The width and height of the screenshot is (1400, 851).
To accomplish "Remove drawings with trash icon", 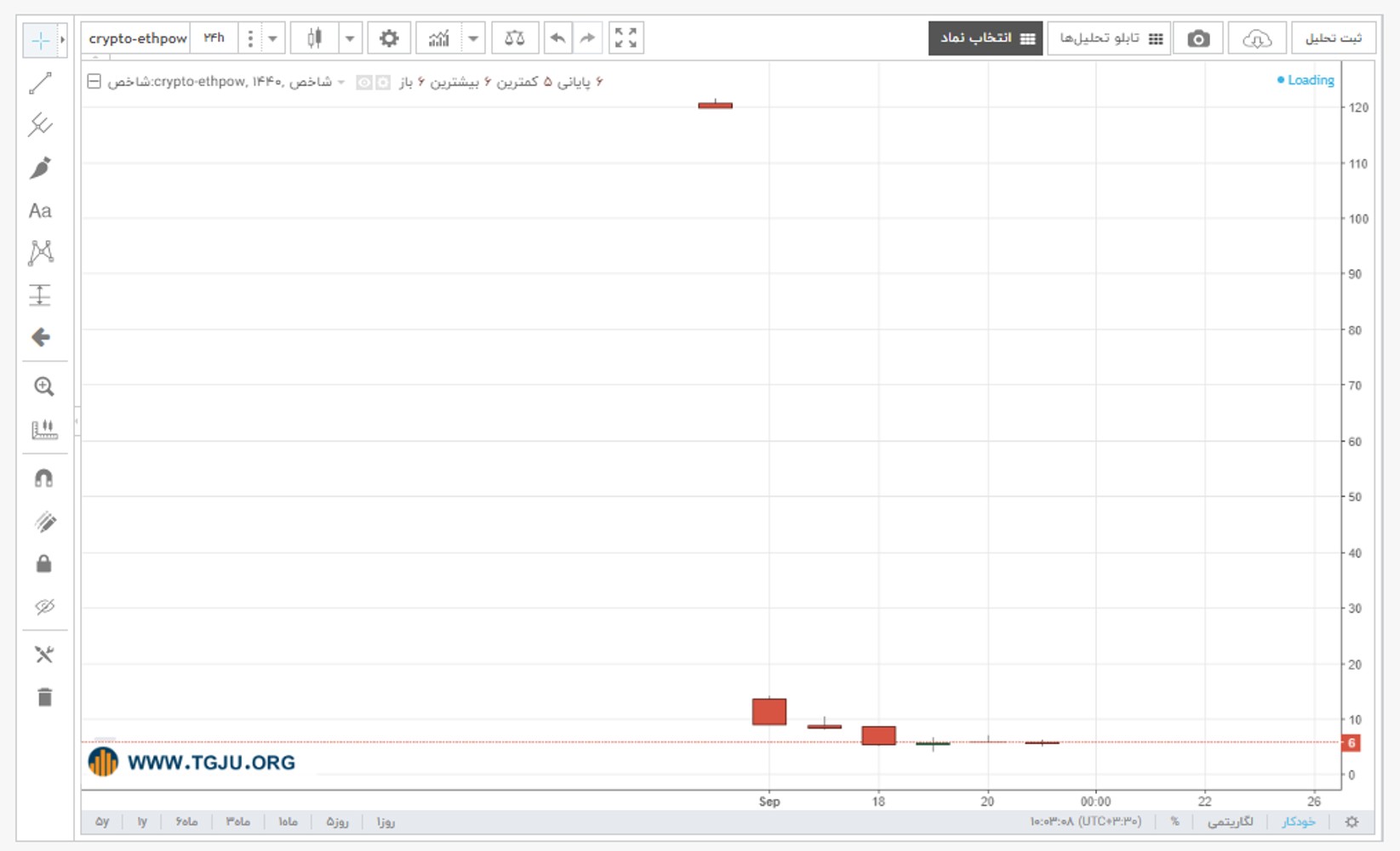I will [x=44, y=697].
